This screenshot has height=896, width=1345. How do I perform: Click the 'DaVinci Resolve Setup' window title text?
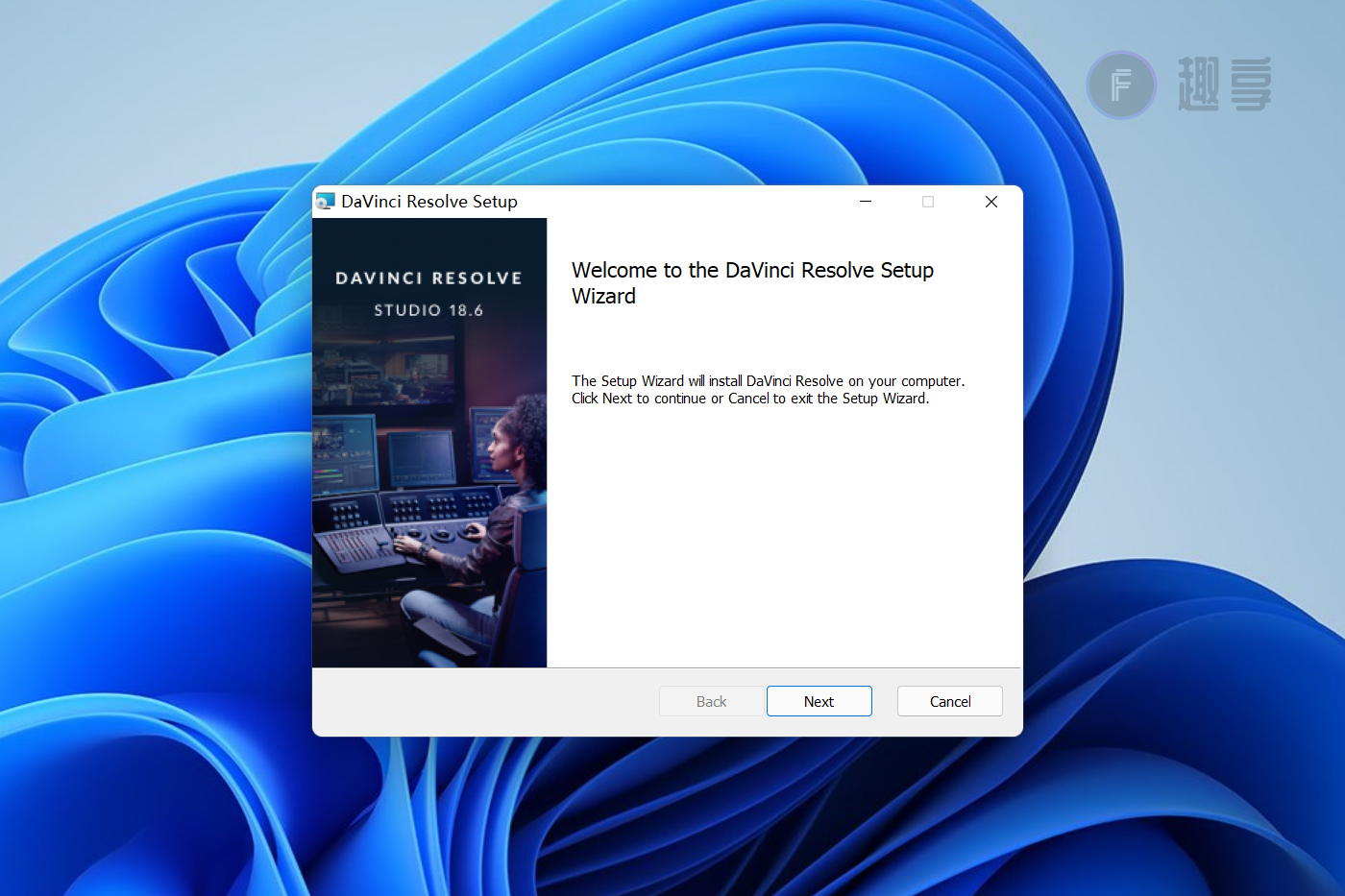coord(429,202)
